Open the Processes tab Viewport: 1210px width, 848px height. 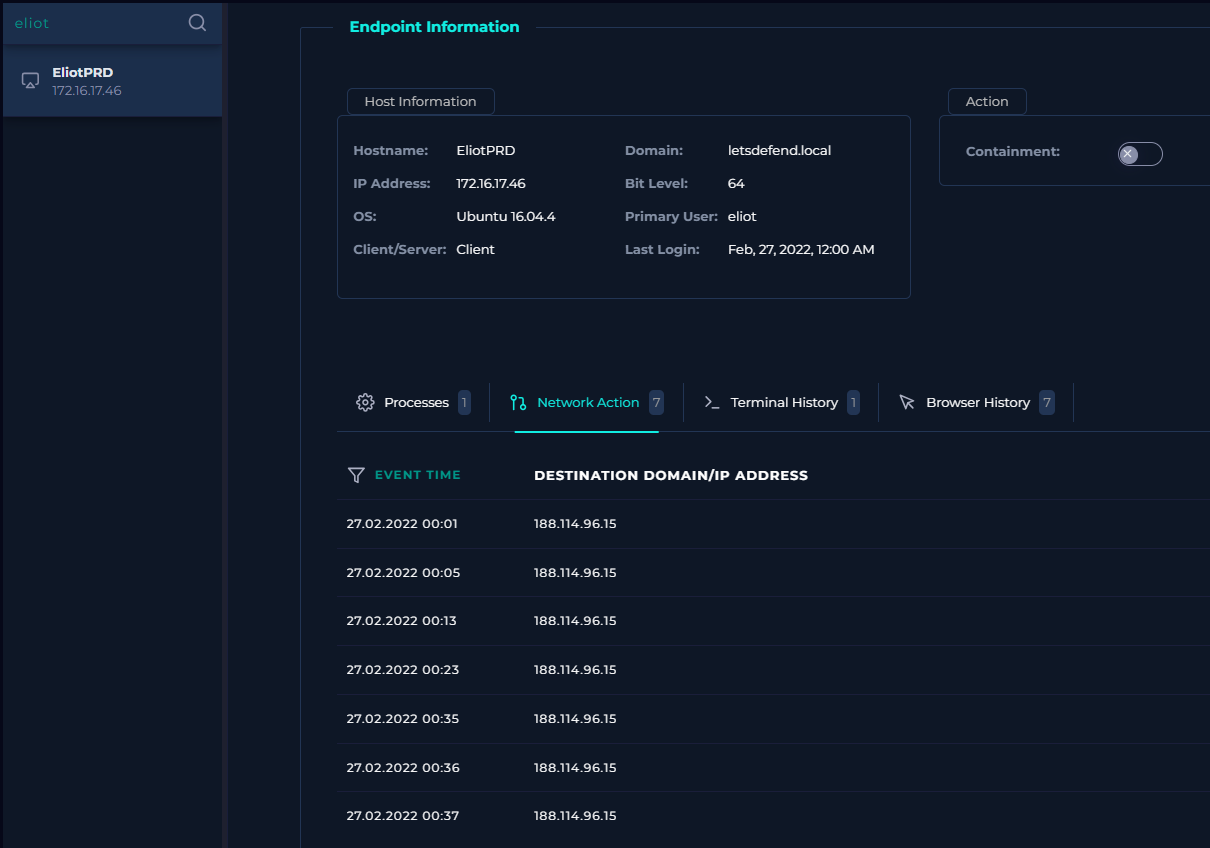point(412,402)
